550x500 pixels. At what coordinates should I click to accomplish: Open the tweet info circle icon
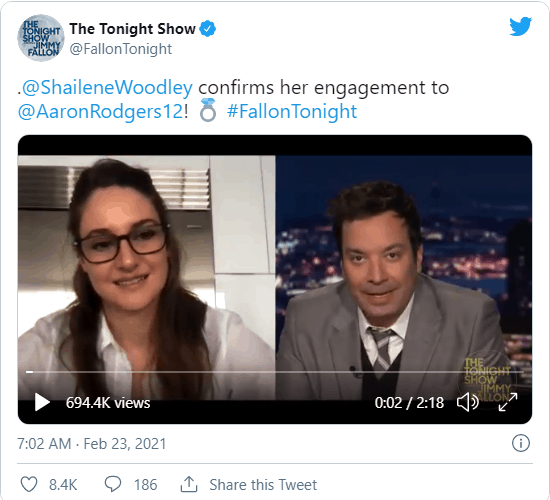(x=521, y=443)
